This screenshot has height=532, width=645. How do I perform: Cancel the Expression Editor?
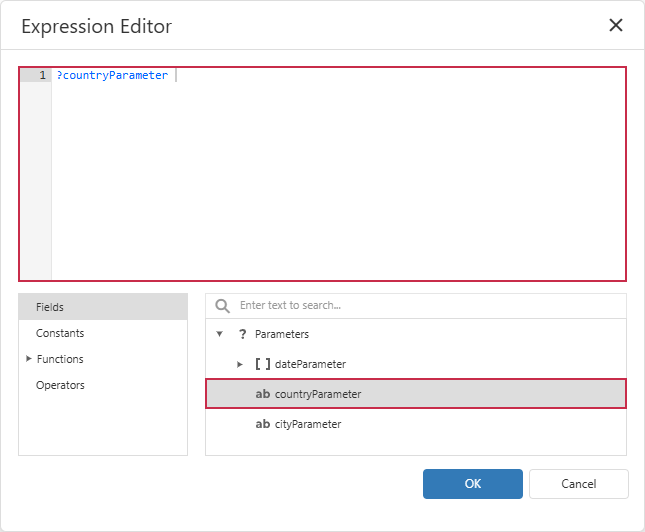coord(578,484)
